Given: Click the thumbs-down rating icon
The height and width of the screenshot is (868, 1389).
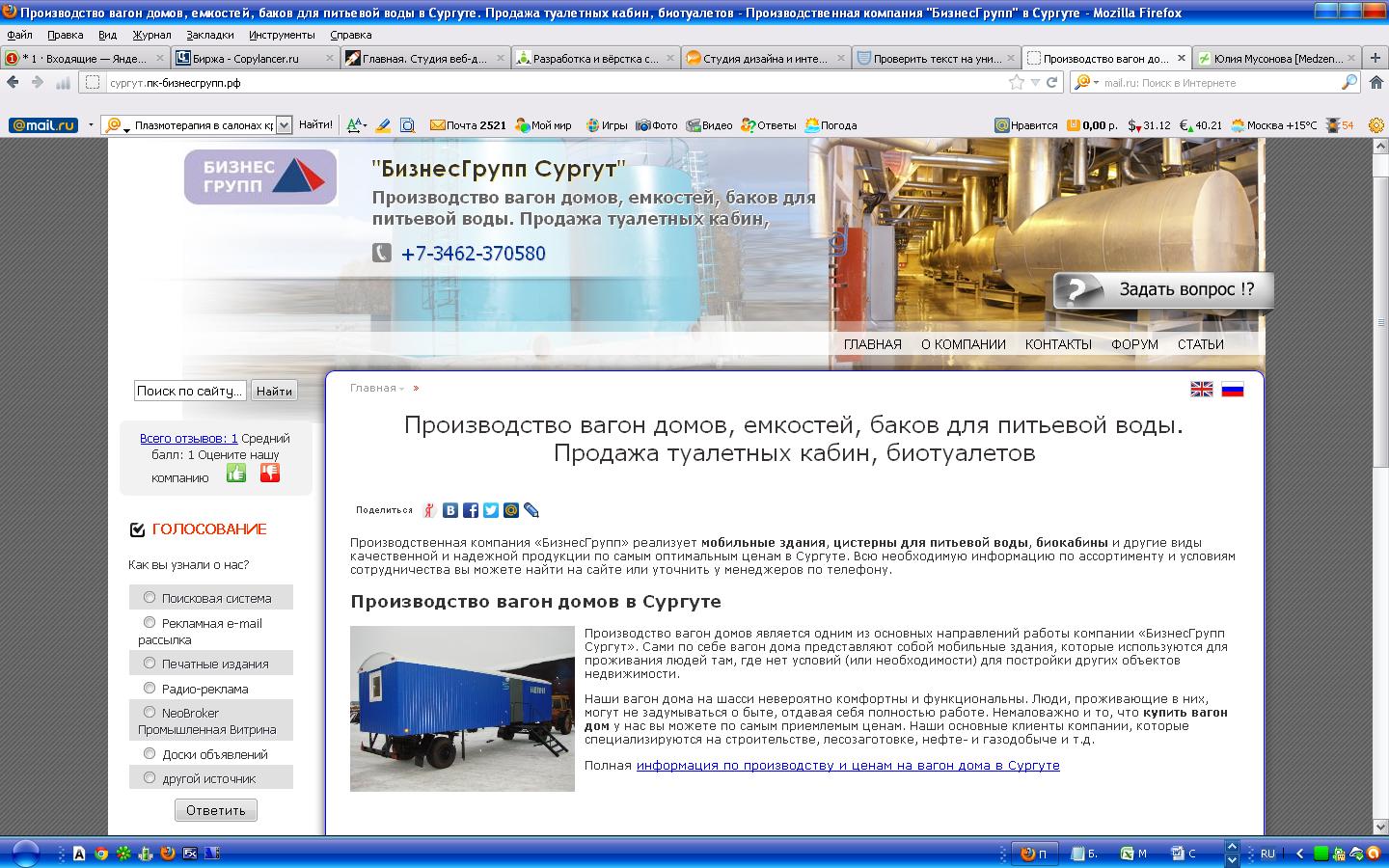Looking at the screenshot, I should click(x=270, y=473).
